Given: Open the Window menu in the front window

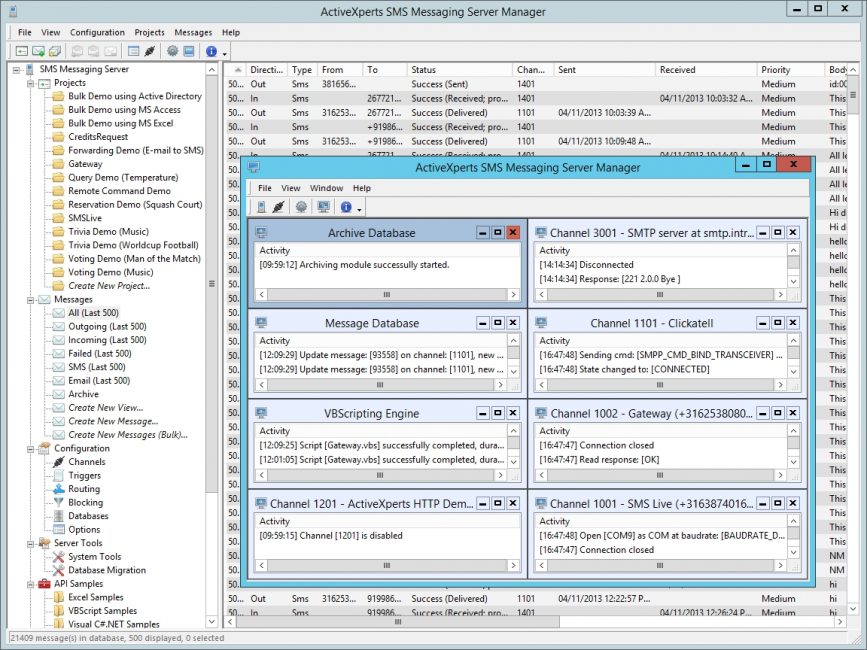Looking at the screenshot, I should (326, 188).
